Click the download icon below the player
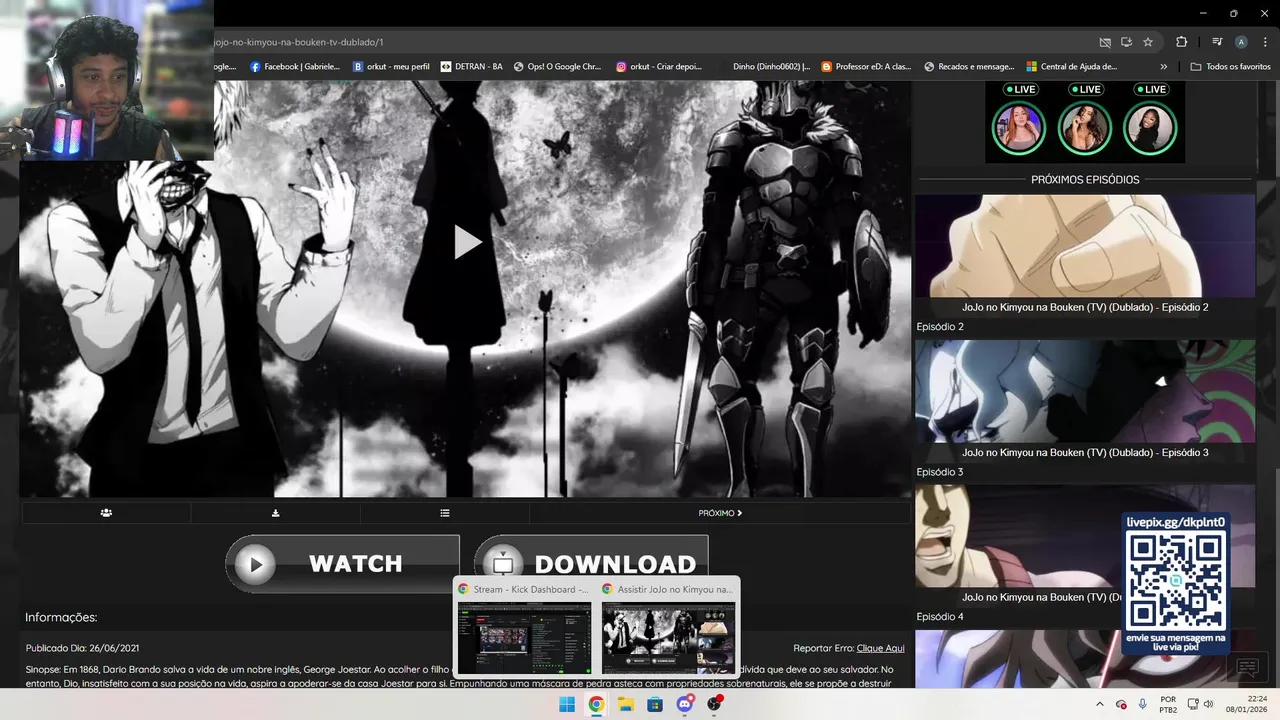This screenshot has width=1280, height=720. pyautogui.click(x=275, y=513)
